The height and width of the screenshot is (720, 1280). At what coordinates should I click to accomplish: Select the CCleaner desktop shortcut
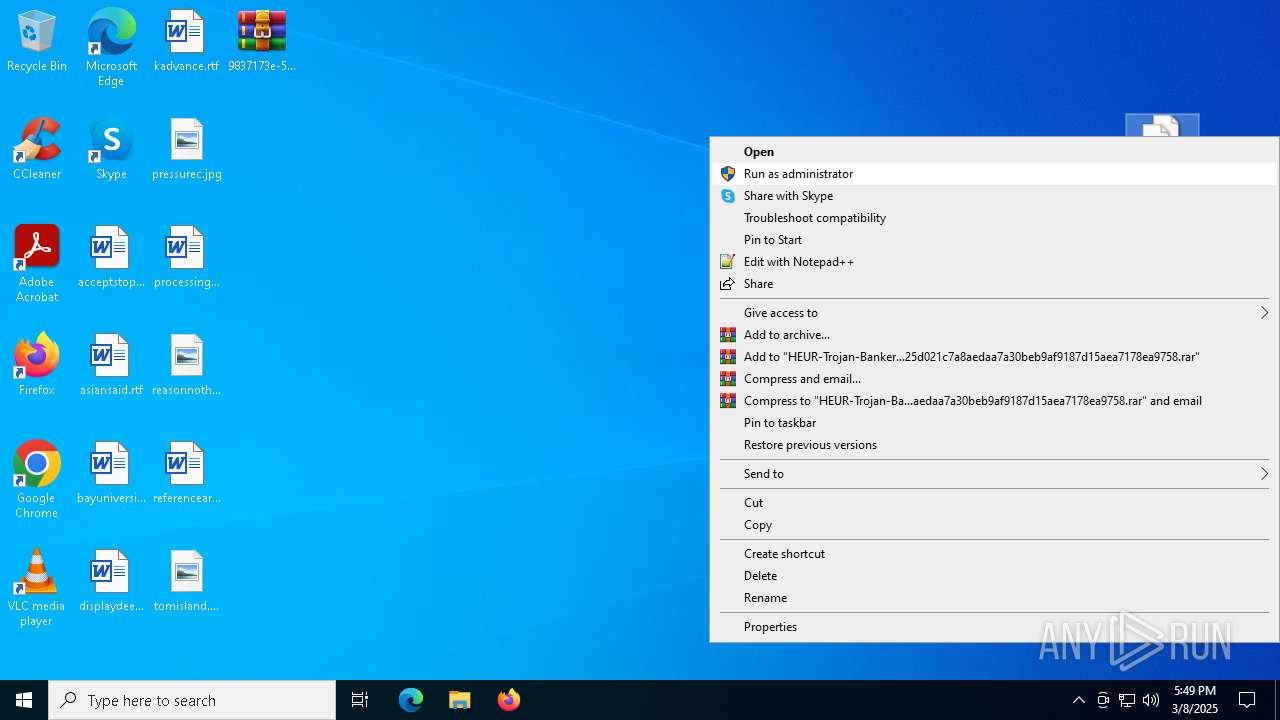coord(37,150)
